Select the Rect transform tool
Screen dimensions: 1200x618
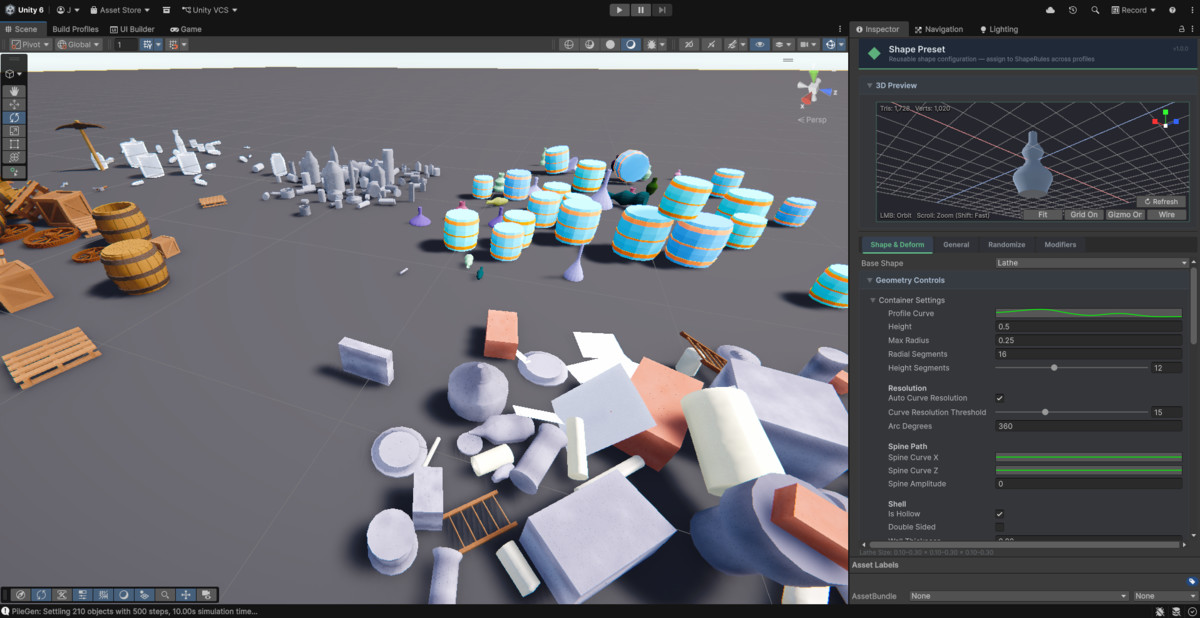15,144
